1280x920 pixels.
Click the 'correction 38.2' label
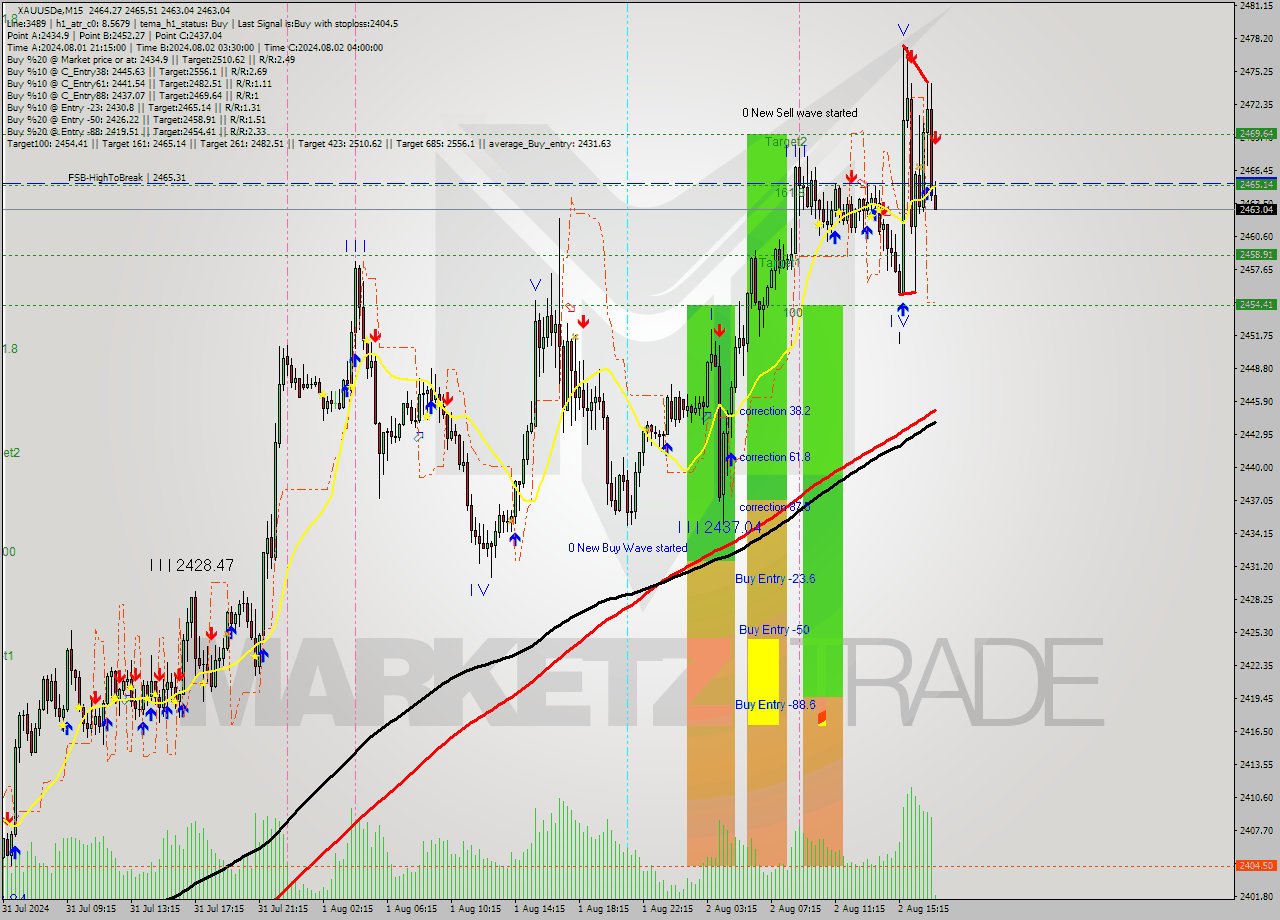click(x=775, y=411)
